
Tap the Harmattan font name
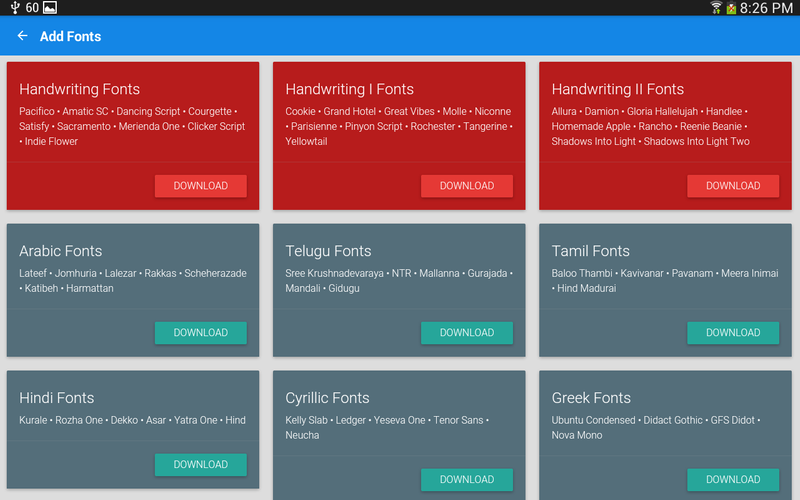tap(90, 288)
